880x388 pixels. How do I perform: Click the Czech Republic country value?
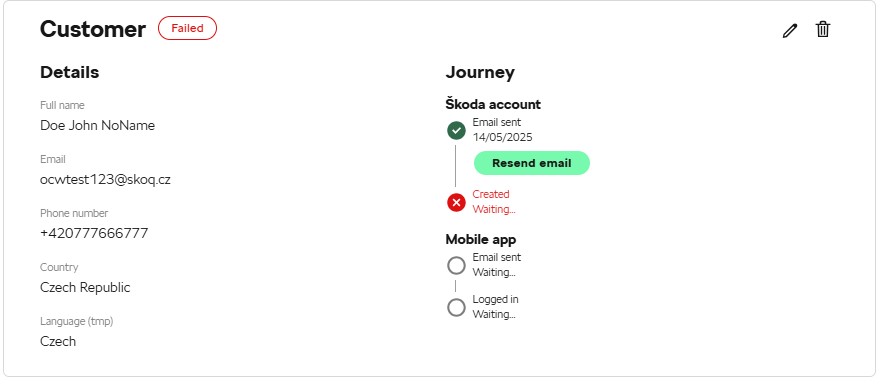point(85,287)
